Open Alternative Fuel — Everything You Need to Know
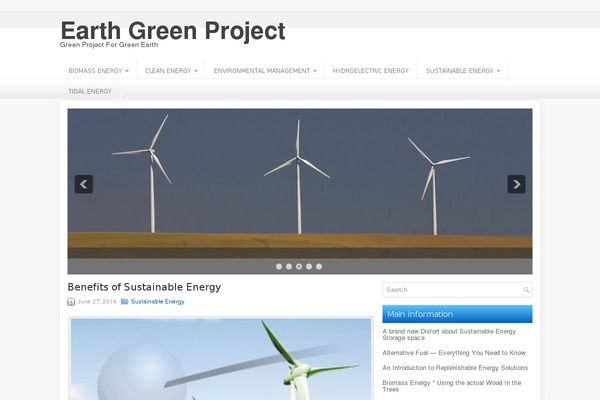Image resolution: width=600 pixels, height=400 pixels. tap(454, 353)
